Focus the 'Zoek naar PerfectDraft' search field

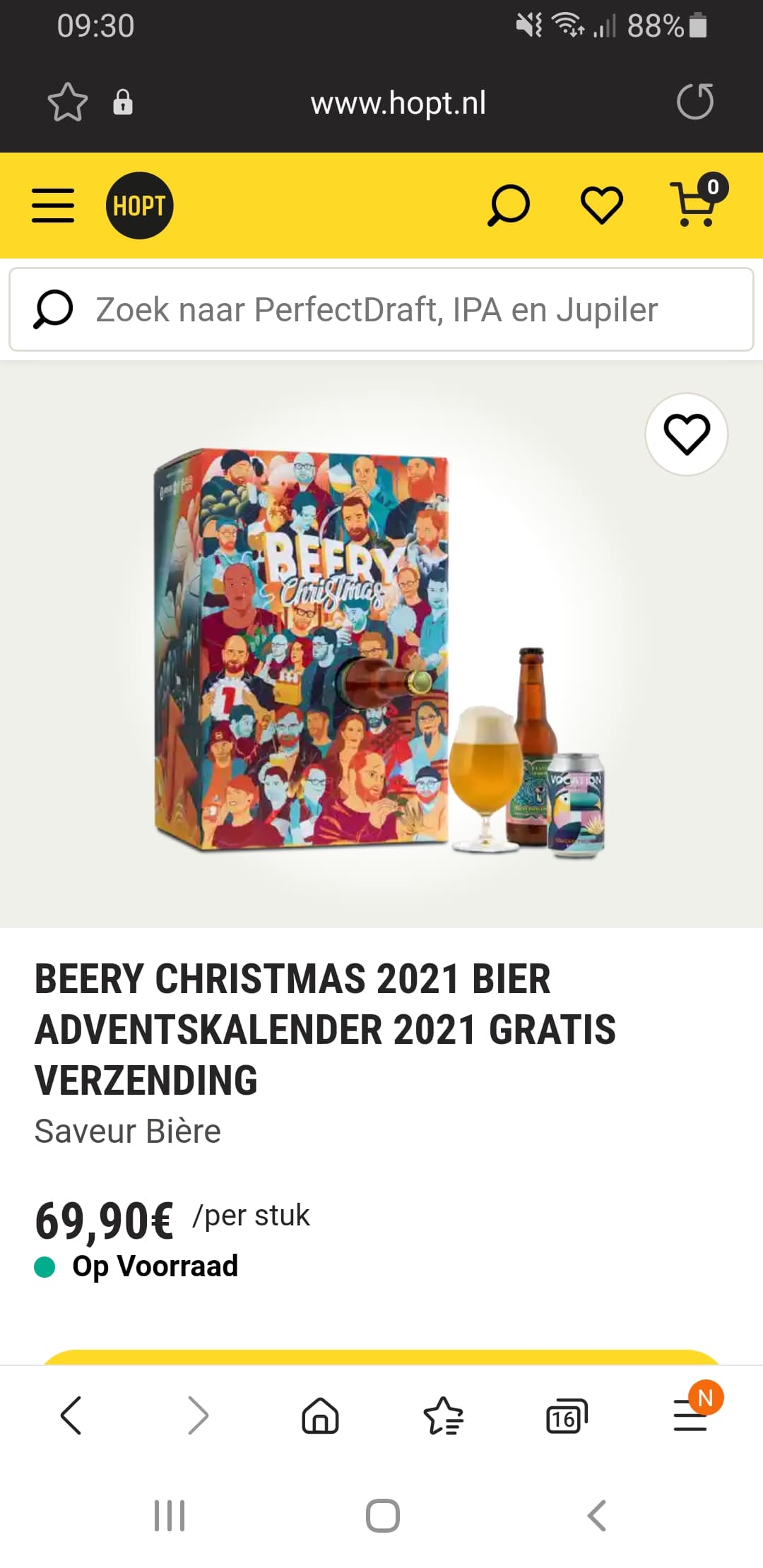tap(381, 309)
